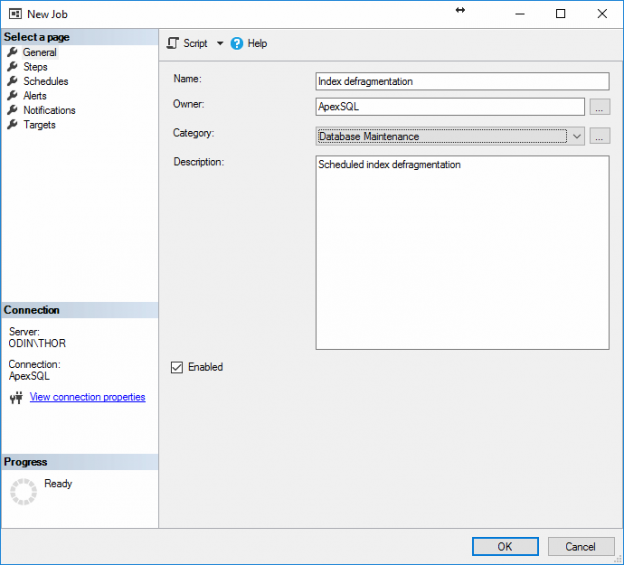Open Help via the question mark icon

236,43
